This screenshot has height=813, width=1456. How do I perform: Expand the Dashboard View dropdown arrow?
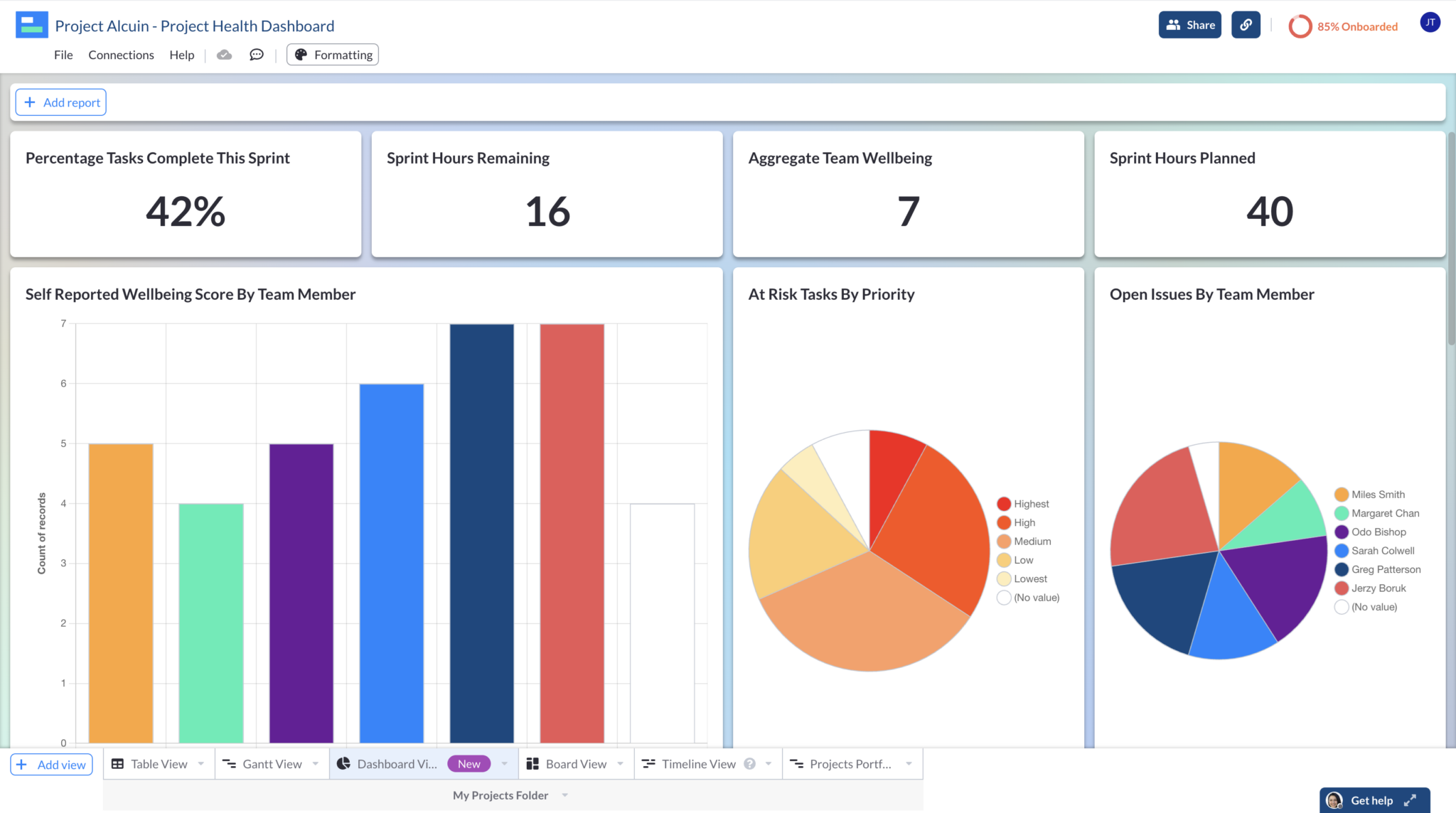tap(505, 764)
